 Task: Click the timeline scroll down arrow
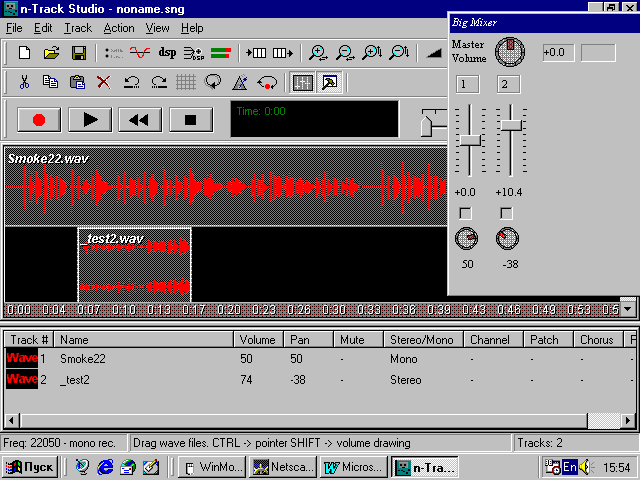pyautogui.click(x=628, y=309)
